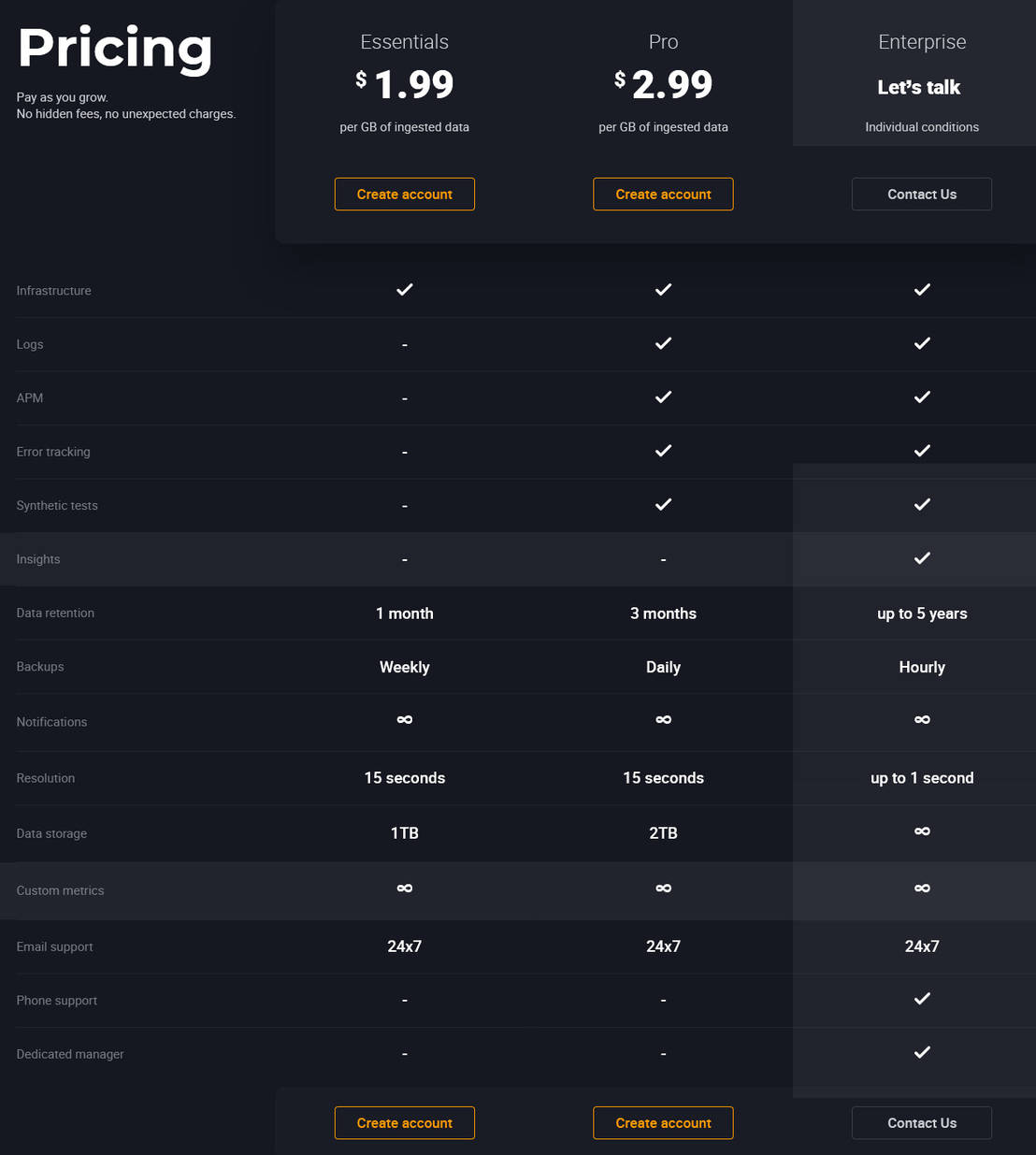Click the Essentials plan title
The image size is (1036, 1155).
(x=405, y=42)
